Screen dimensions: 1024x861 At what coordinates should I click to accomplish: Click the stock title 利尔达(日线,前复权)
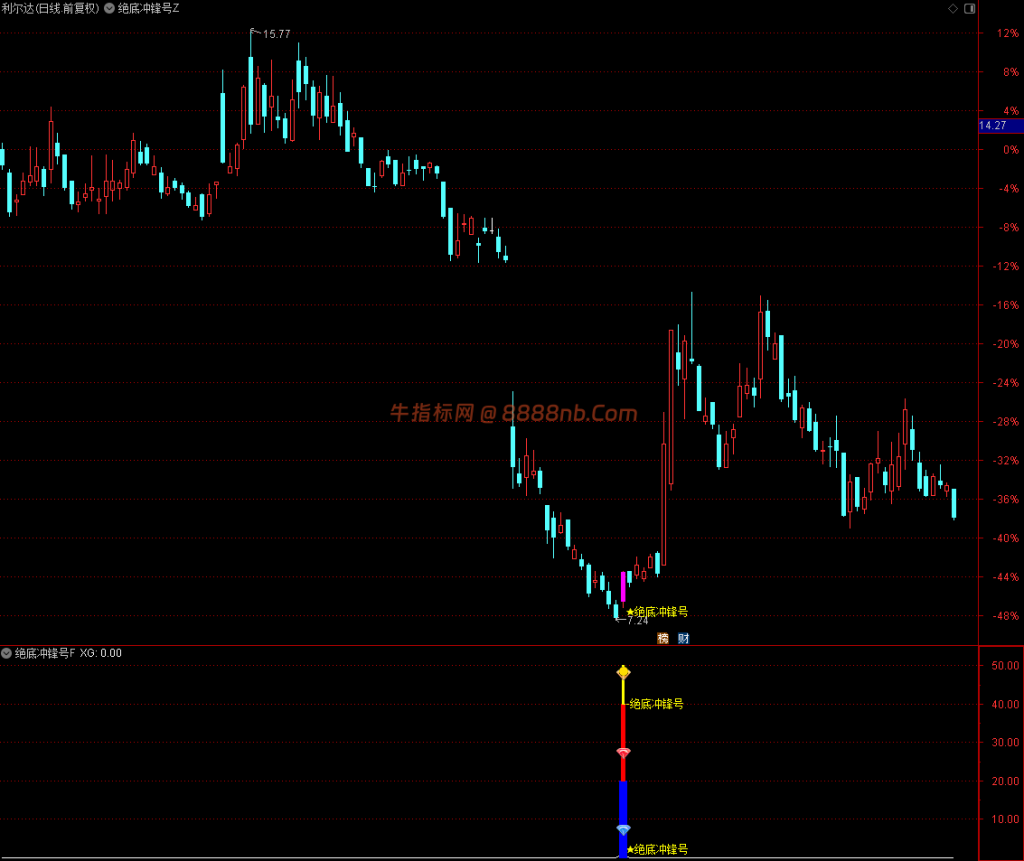click(x=50, y=8)
